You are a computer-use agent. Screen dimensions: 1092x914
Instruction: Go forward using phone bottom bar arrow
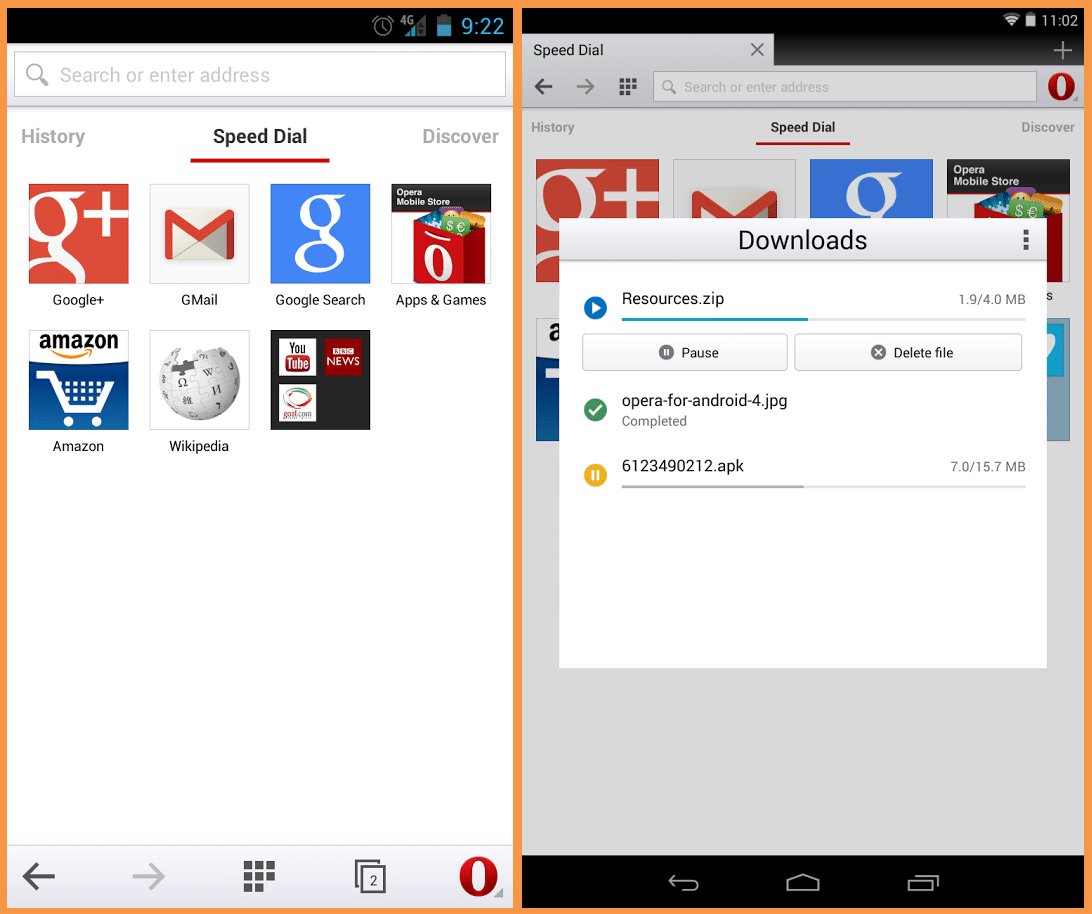pos(148,876)
